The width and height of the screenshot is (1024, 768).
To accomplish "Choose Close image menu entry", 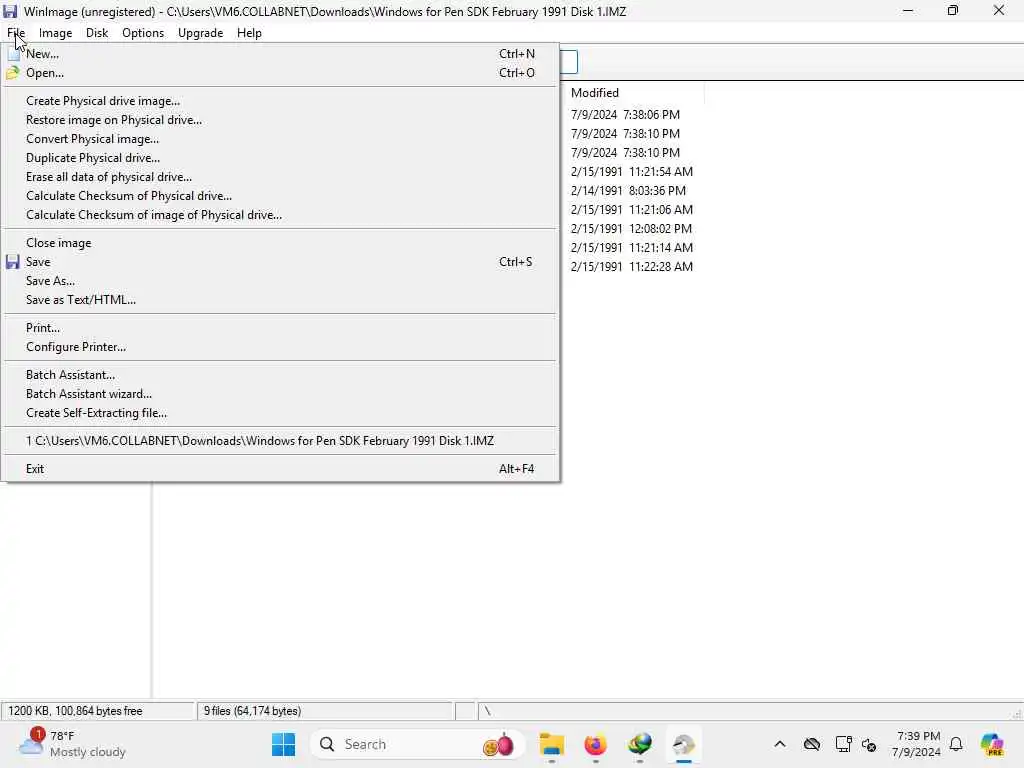I will 281,243.
